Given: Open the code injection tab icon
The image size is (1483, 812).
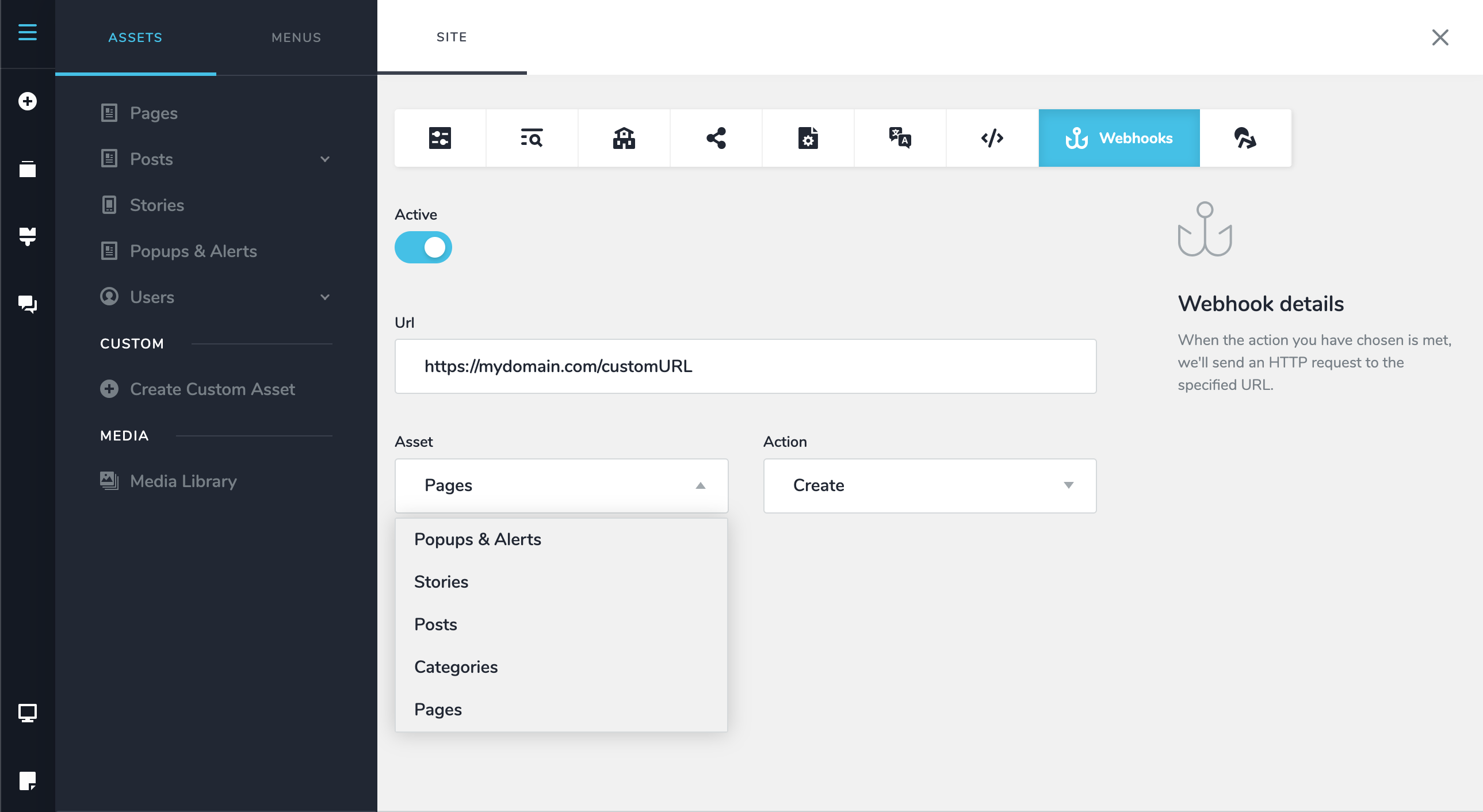Looking at the screenshot, I should coord(992,138).
